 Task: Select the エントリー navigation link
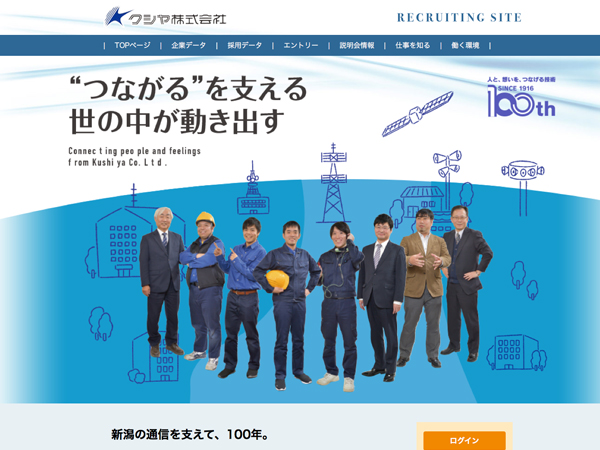click(x=301, y=46)
